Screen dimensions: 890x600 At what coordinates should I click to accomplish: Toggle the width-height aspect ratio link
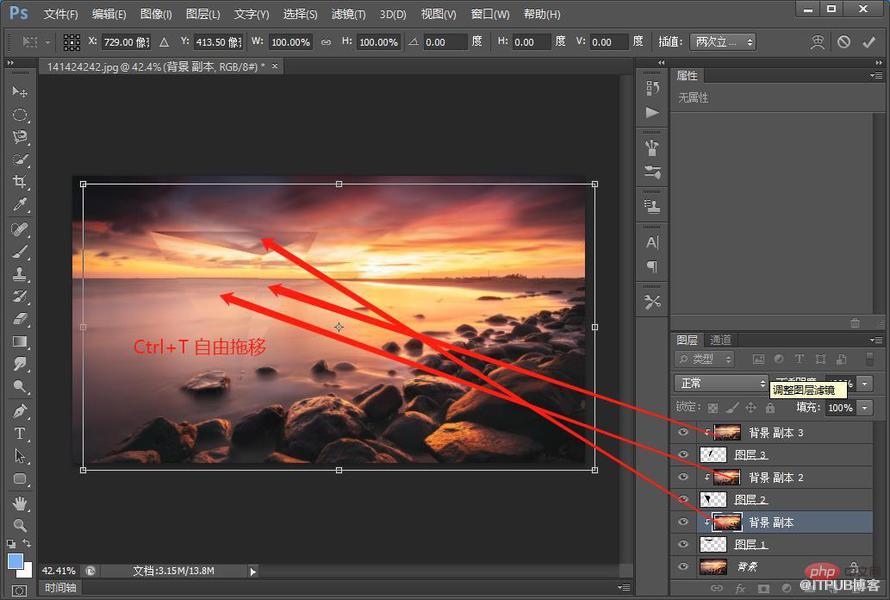click(x=326, y=42)
